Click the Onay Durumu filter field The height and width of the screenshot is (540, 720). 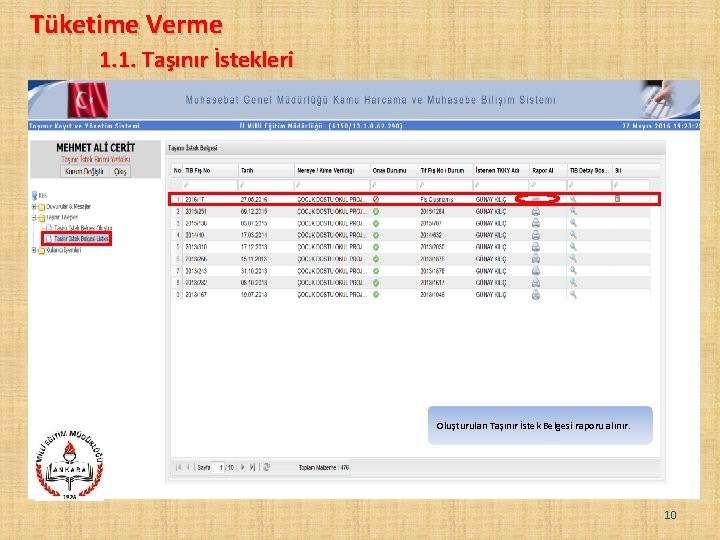[394, 185]
